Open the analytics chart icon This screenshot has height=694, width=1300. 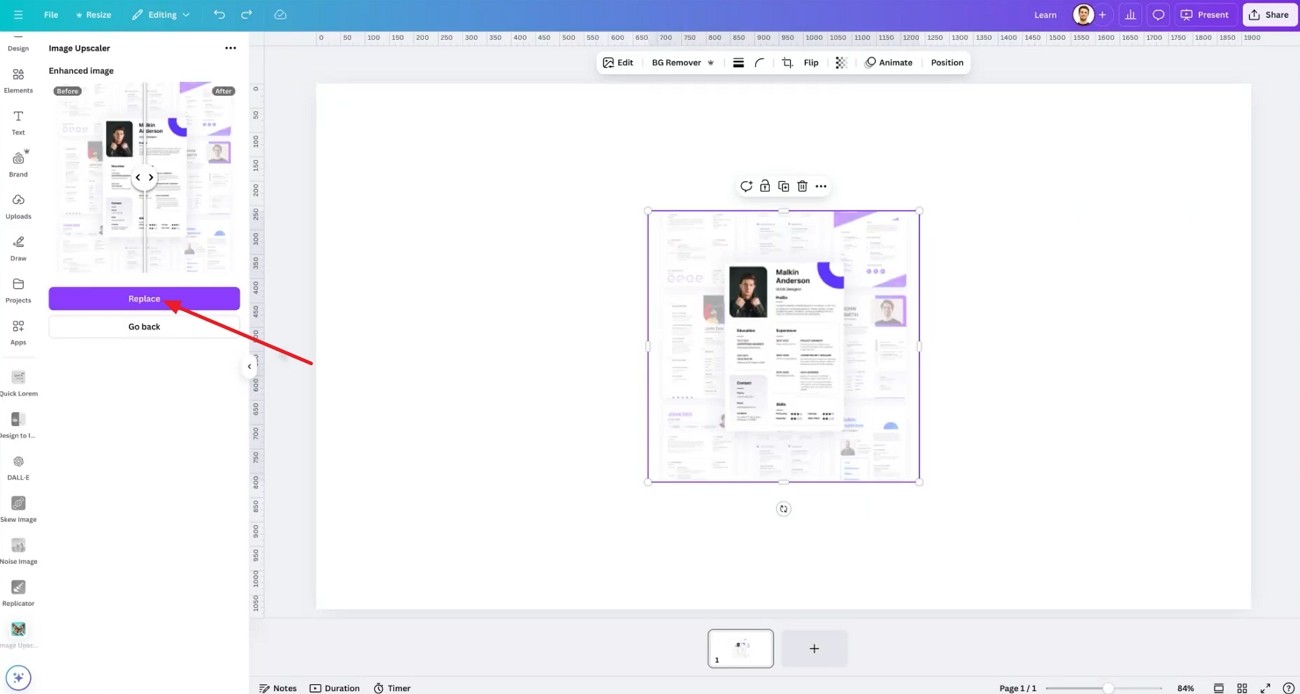pos(1130,15)
